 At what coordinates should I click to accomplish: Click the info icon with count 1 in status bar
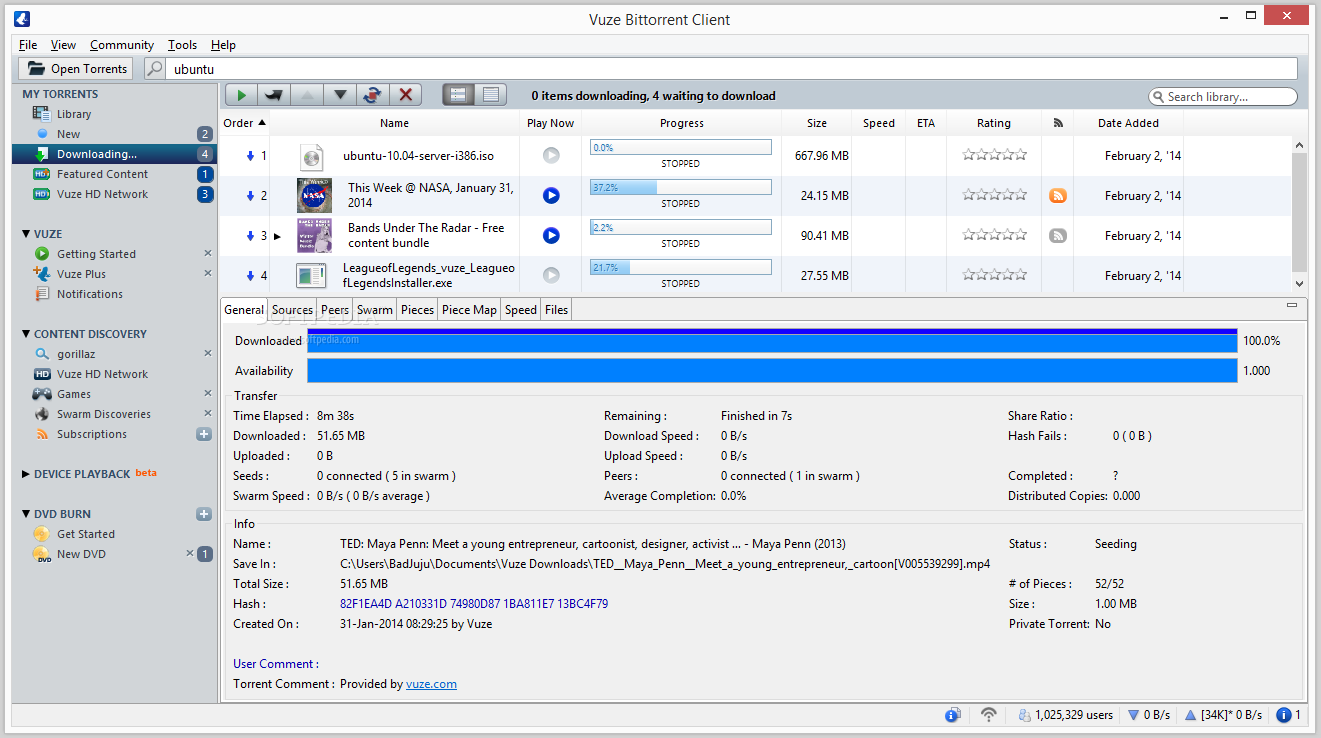[1288, 715]
